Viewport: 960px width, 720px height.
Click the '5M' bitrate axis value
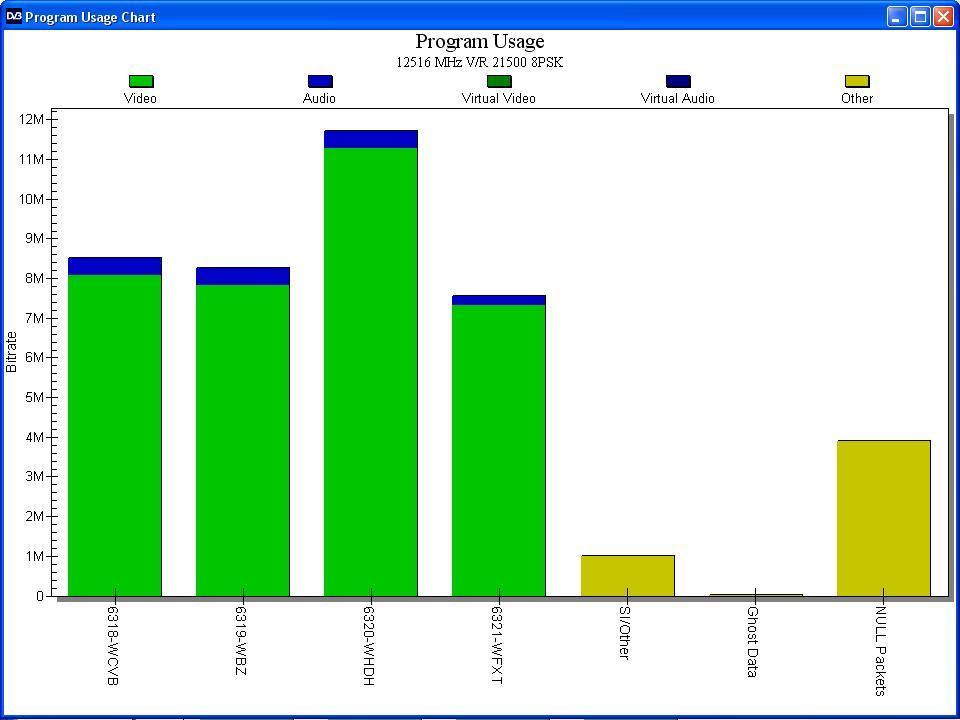point(35,397)
